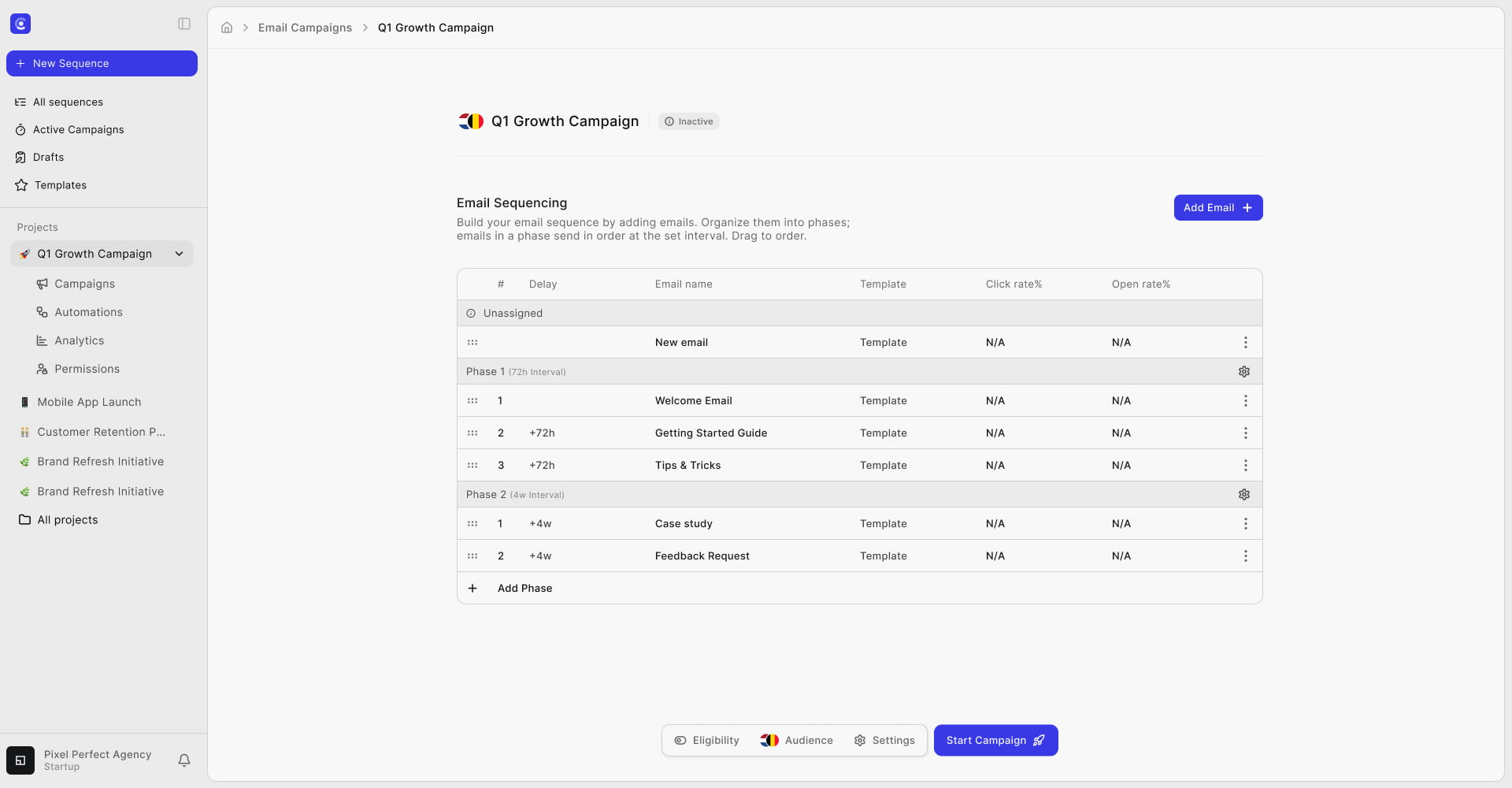Click Feedback Request email name
Viewport: 1512px width, 788px height.
(702, 556)
